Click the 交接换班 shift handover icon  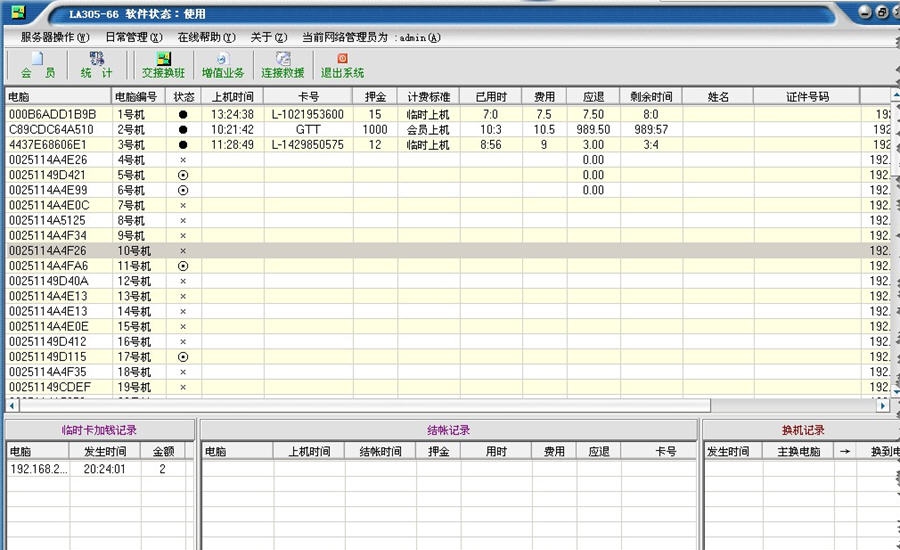[x=164, y=65]
